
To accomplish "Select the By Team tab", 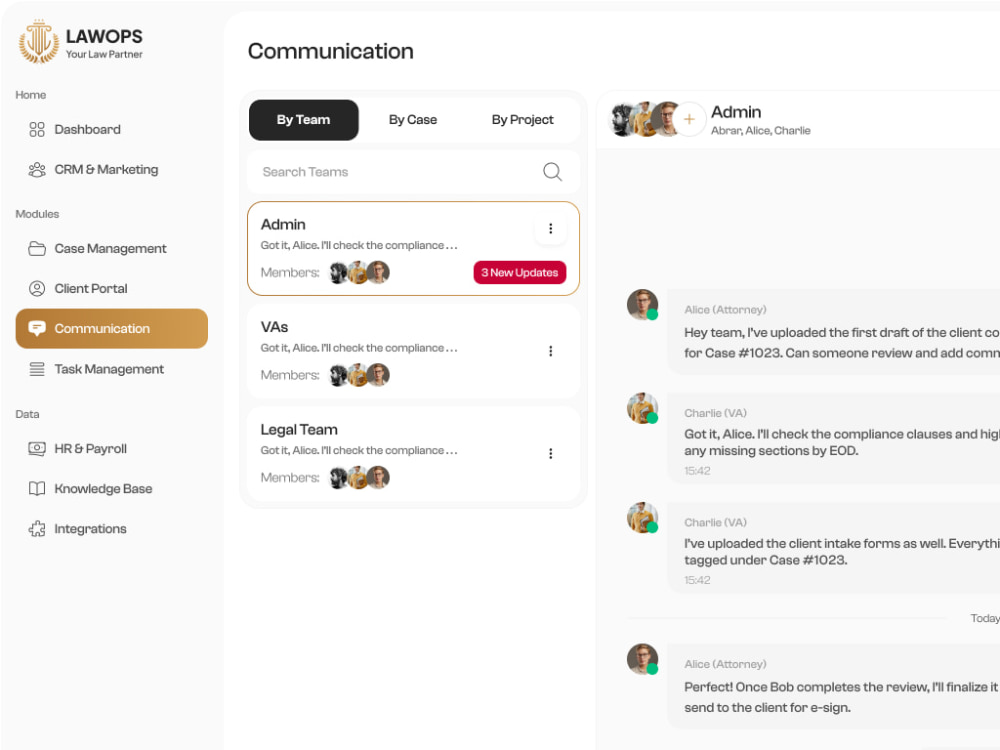I will coord(304,120).
